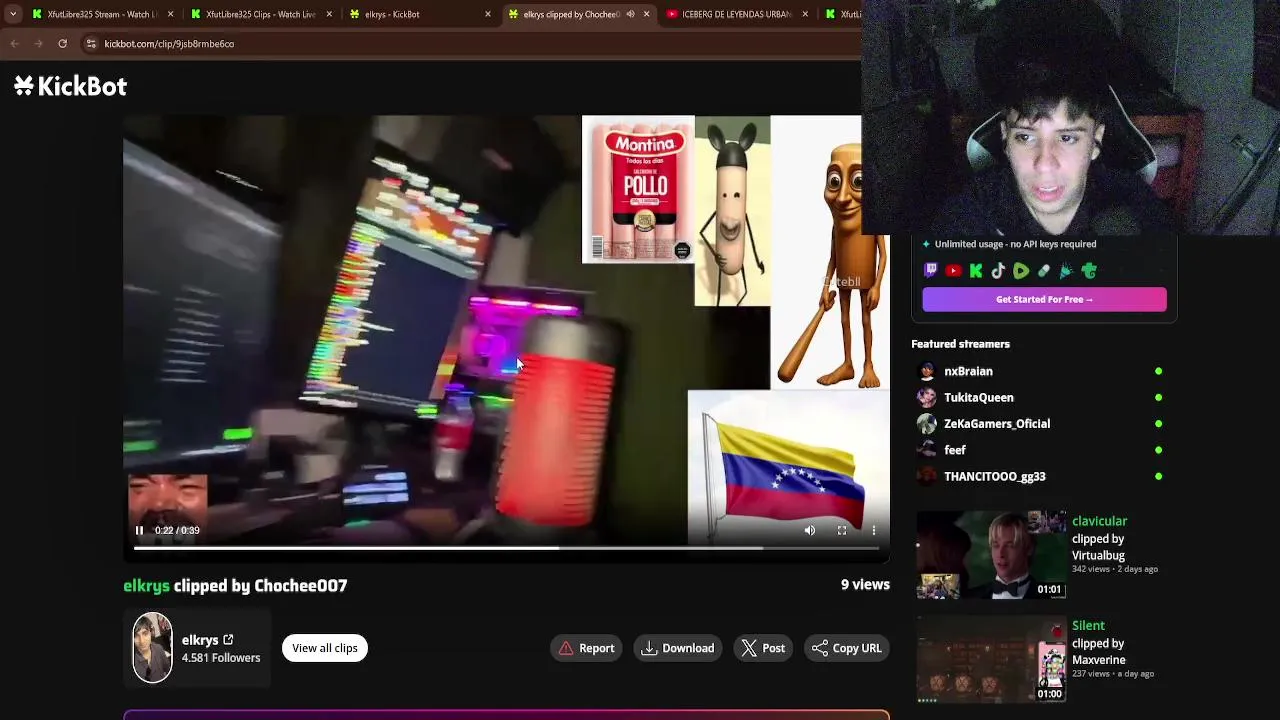Close the elkrys - KickBot tab
Image resolution: width=1280 pixels, height=720 pixels.
488,14
